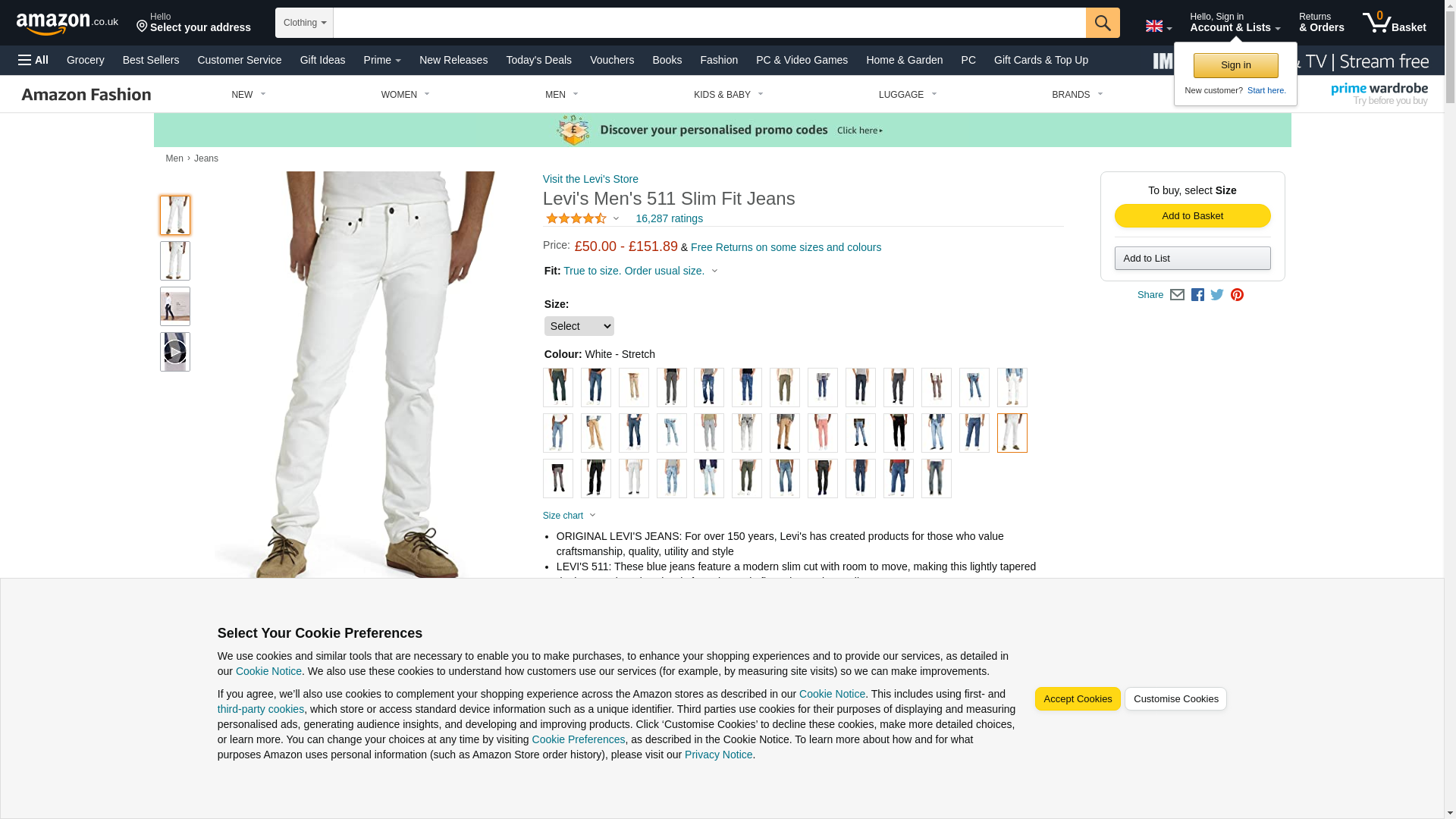This screenshot has height=819, width=1456.
Task: Click the Add to Basket button
Action: click(1192, 216)
